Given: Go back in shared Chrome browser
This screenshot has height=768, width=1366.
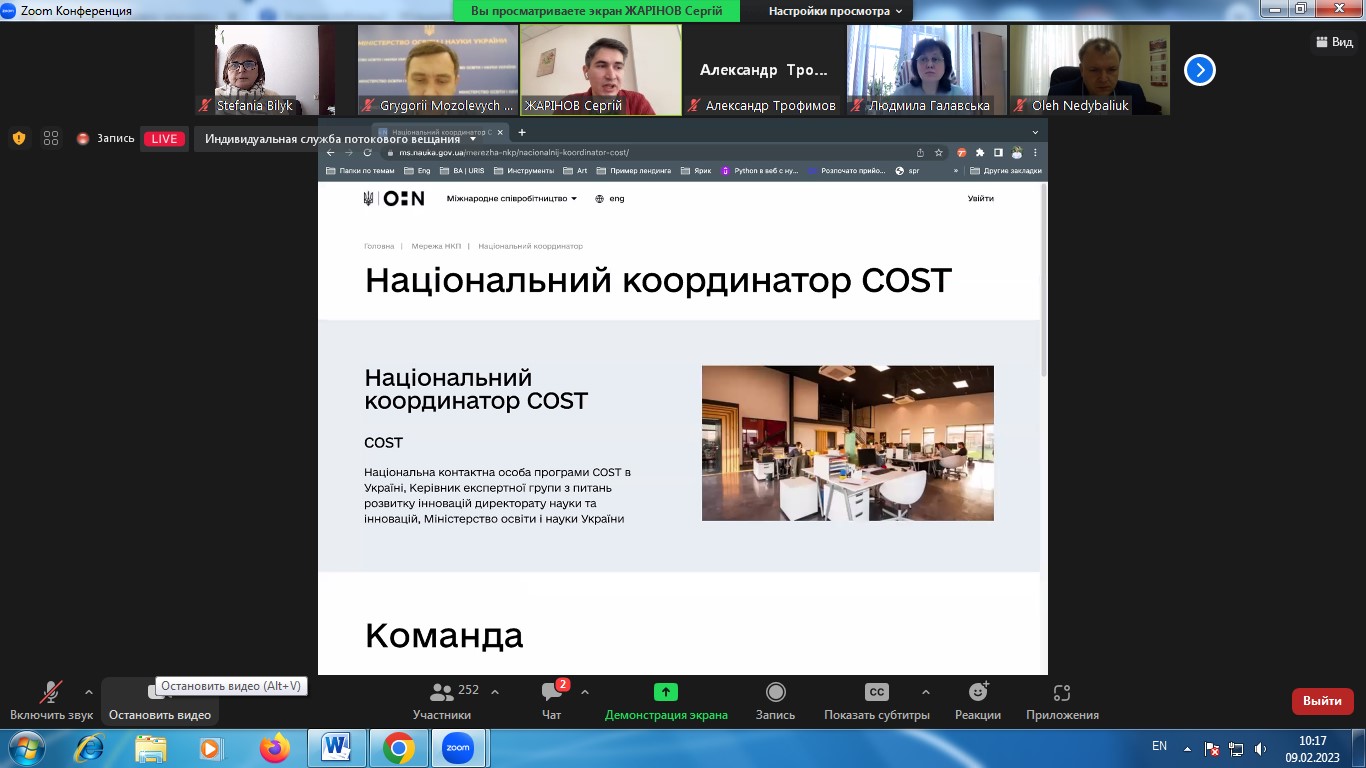Looking at the screenshot, I should pos(330,153).
